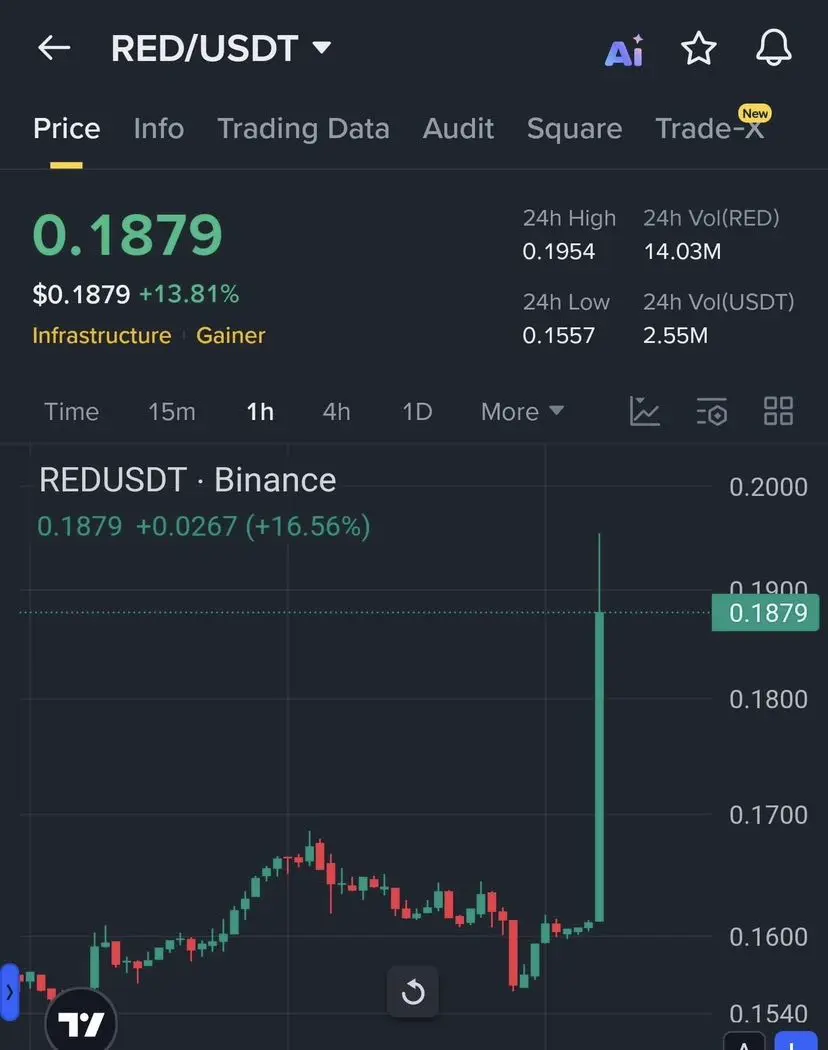Expand the blue side panel chevron
Screen dimensions: 828x1050
click(9, 992)
